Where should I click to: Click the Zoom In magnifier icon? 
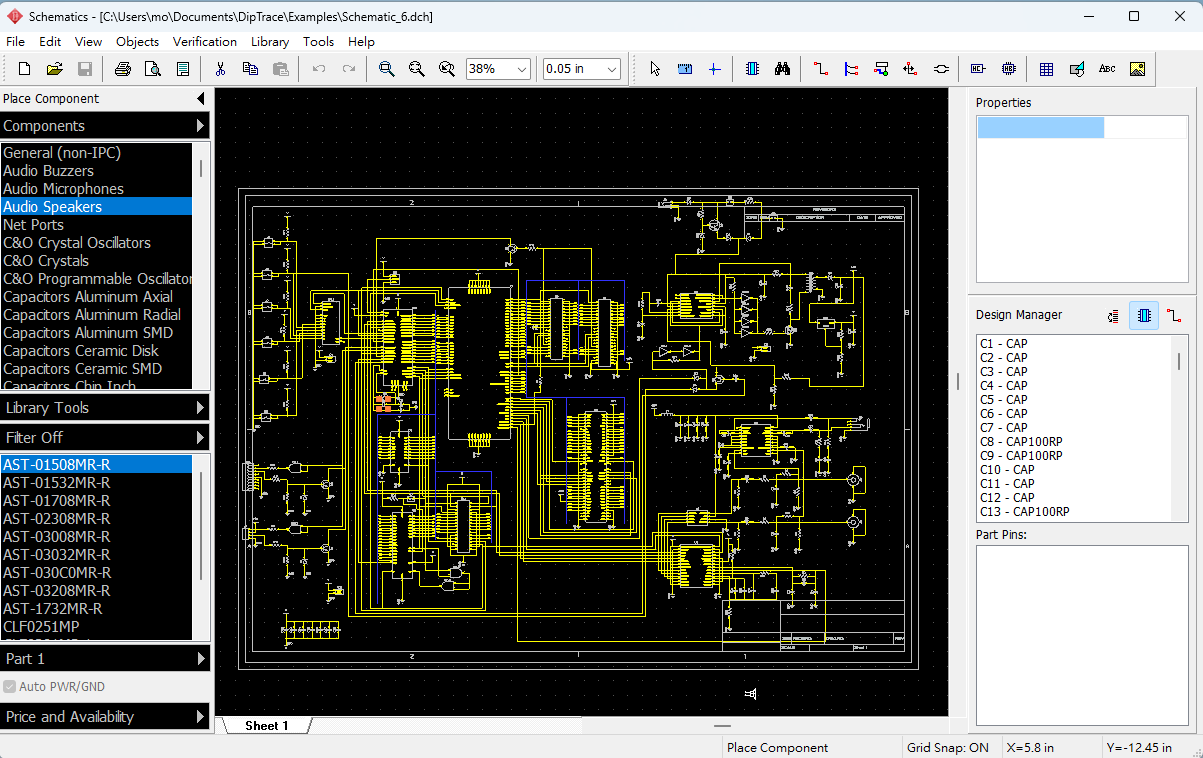(x=386, y=69)
